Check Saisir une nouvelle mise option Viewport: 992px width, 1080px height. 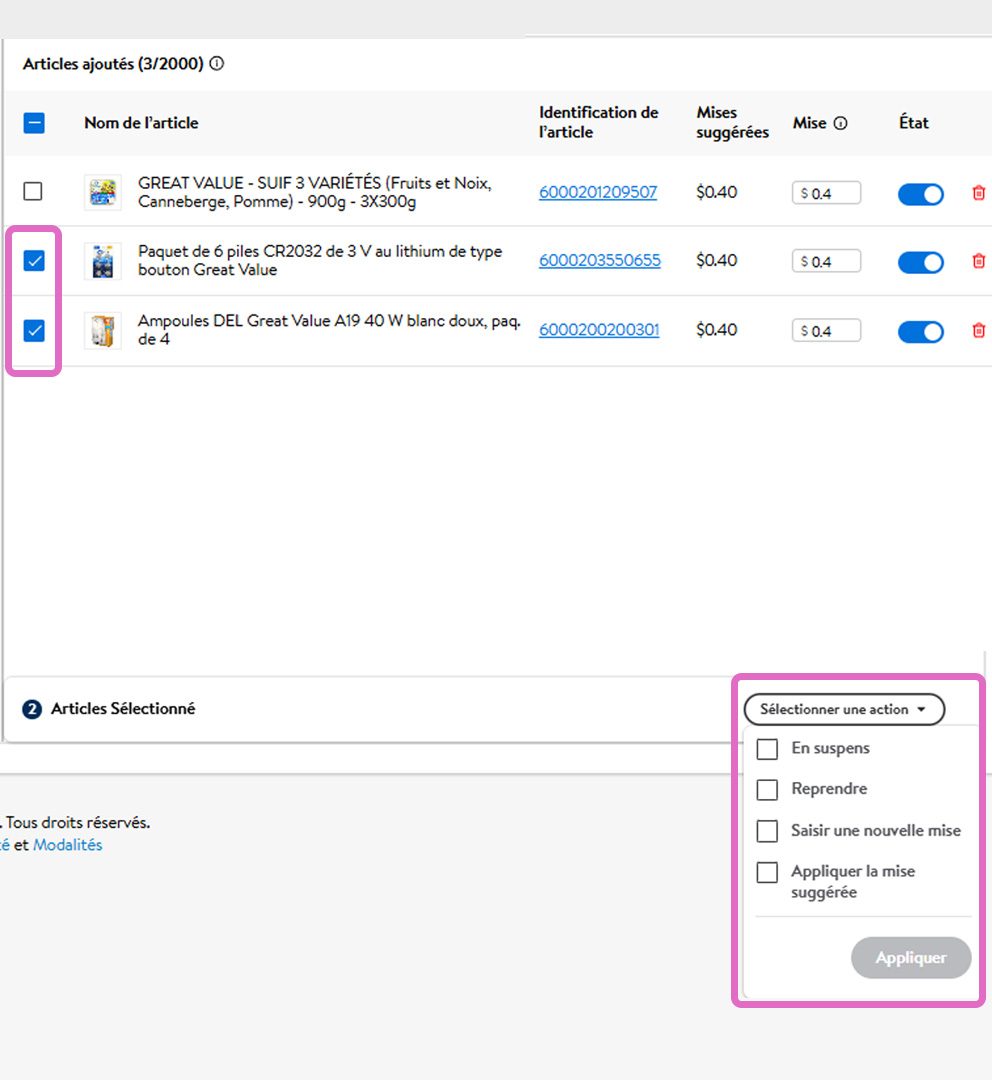767,831
